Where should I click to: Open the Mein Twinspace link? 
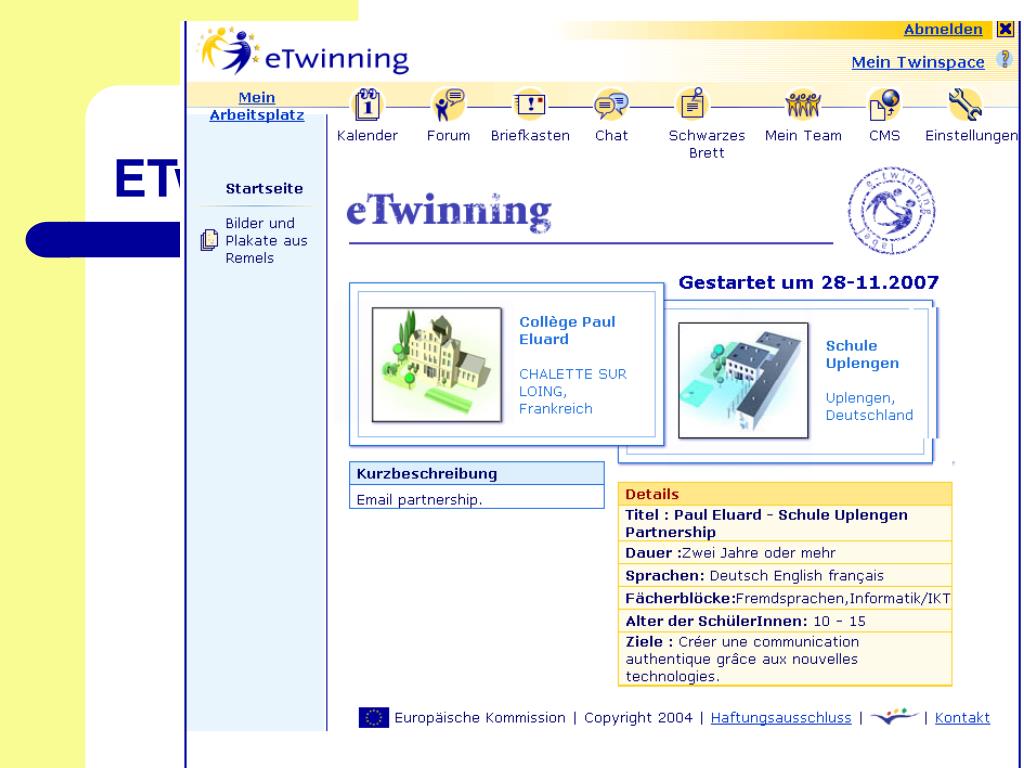pyautogui.click(x=918, y=62)
